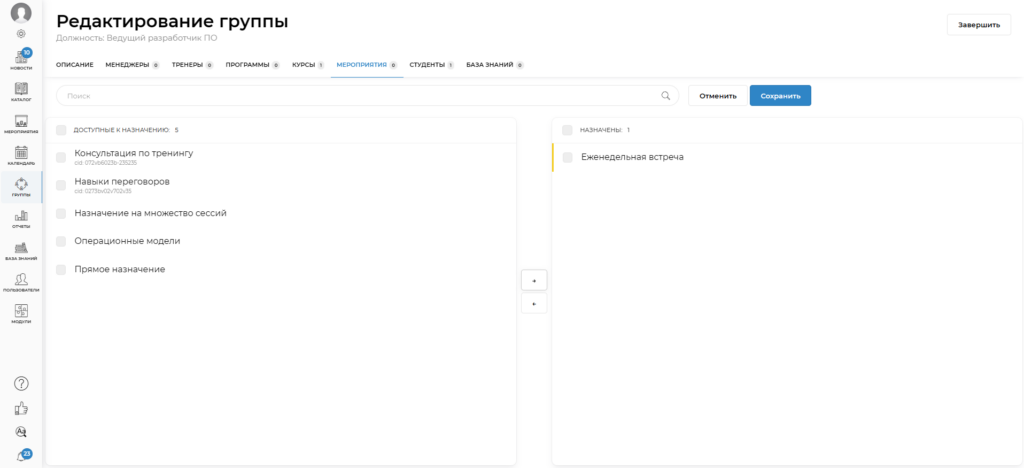This screenshot has width=1024, height=468.
Task: Click the right arrow to assign selected
Action: click(534, 280)
